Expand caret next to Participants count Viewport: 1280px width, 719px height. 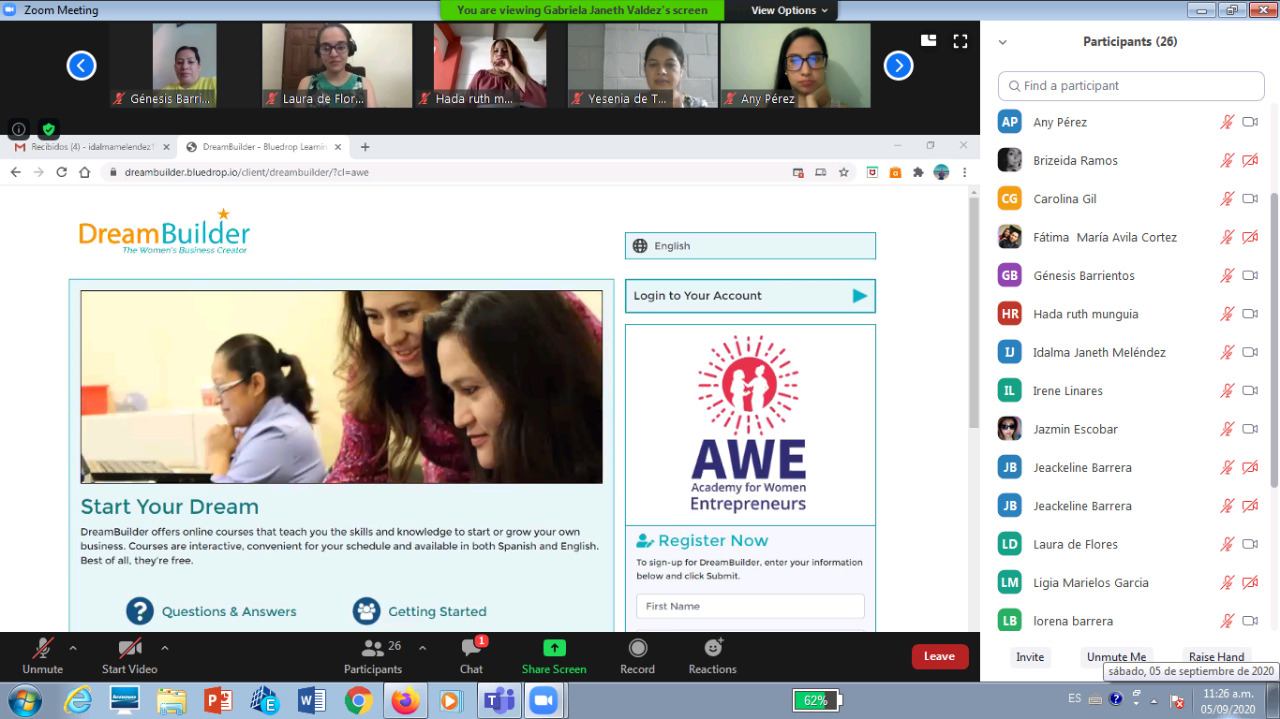click(422, 648)
